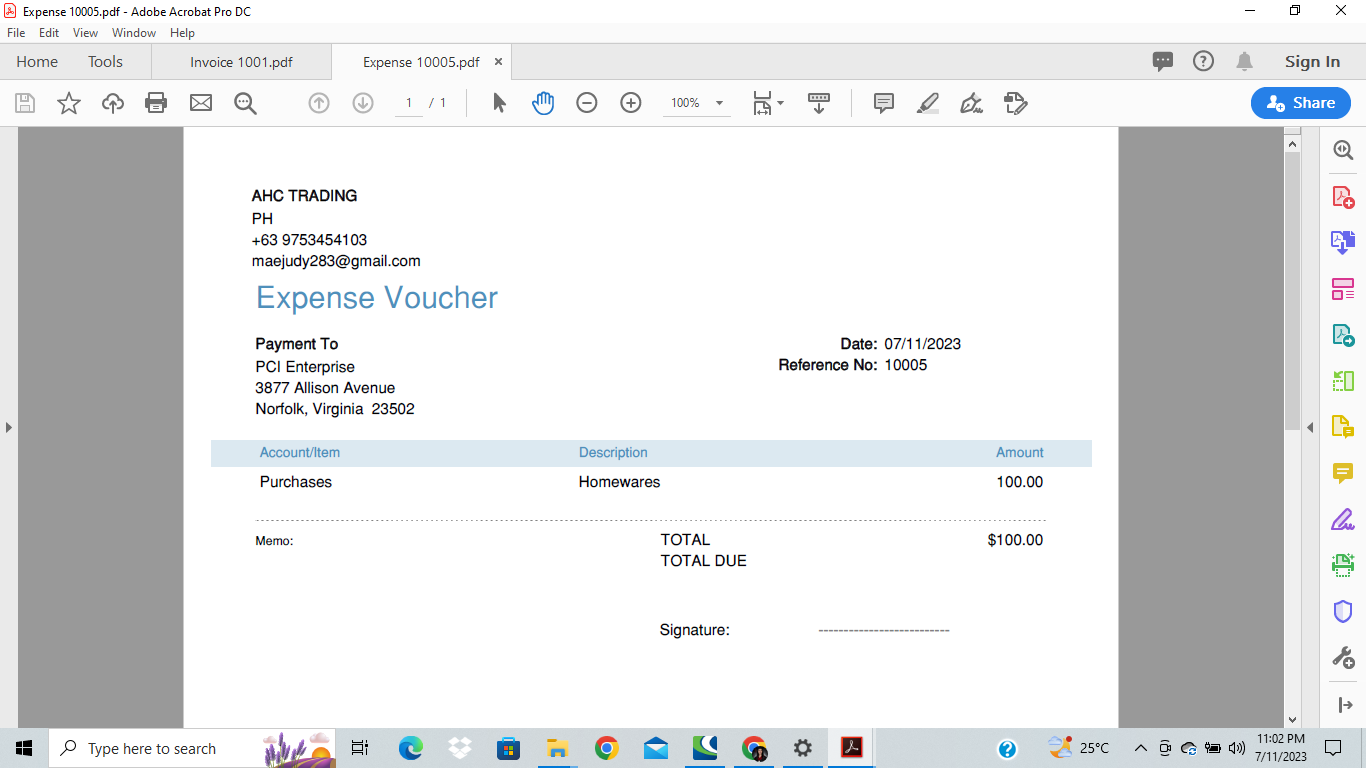Open the page fit options dropdown

point(768,103)
